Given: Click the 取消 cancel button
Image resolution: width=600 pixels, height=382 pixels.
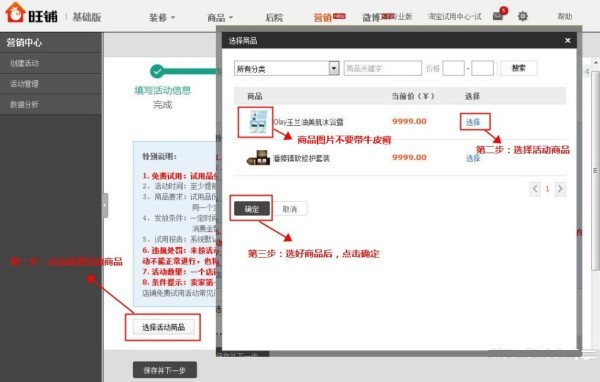Looking at the screenshot, I should pyautogui.click(x=290, y=209).
